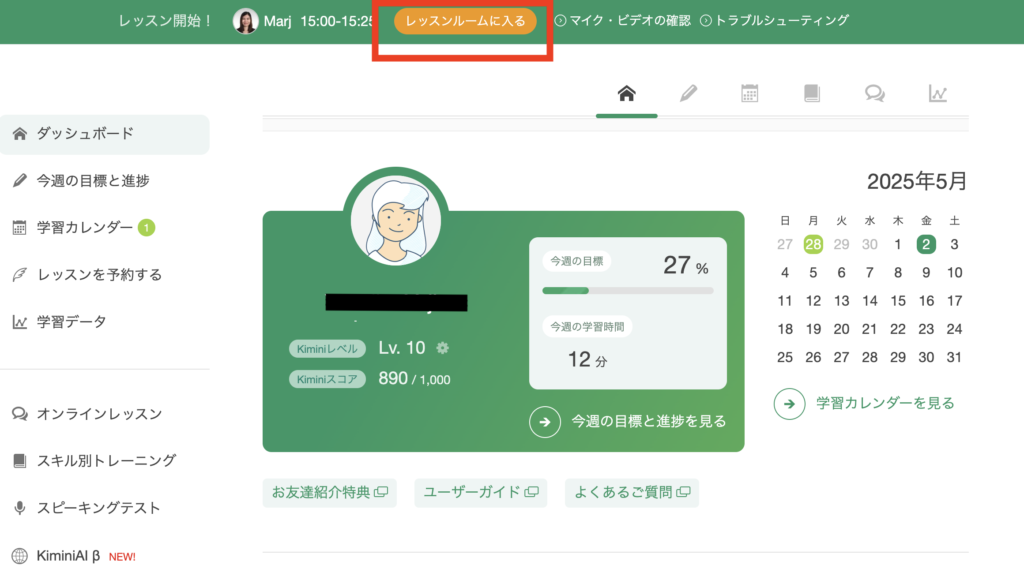Screen dimensions: 1024x576
Task: Select the book icon tab
Action: point(812,93)
